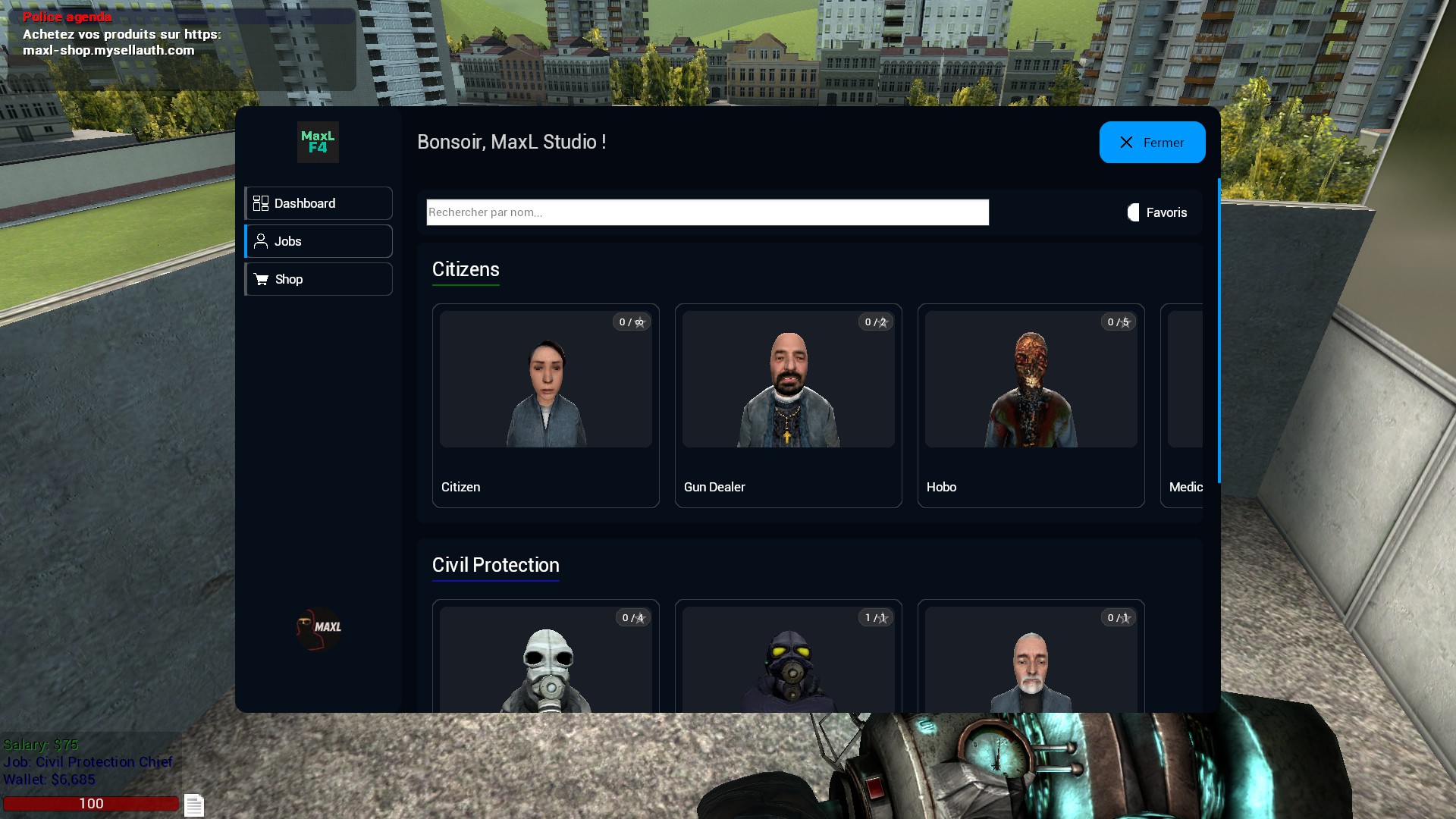Click the MAXL avatar badge in sidebar
Screen dimensions: 1456x819
click(318, 628)
